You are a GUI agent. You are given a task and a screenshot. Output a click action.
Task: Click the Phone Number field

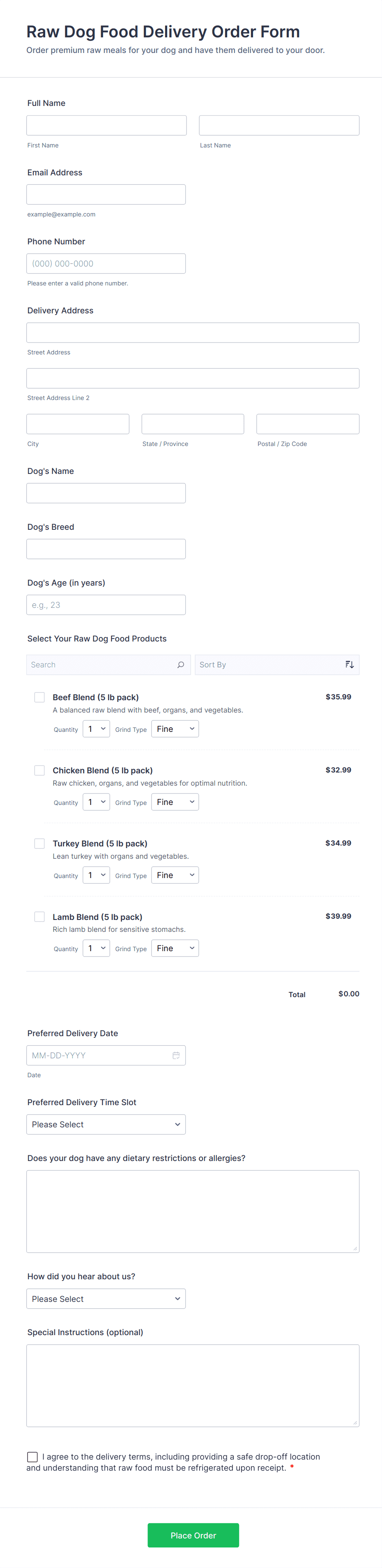[106, 264]
